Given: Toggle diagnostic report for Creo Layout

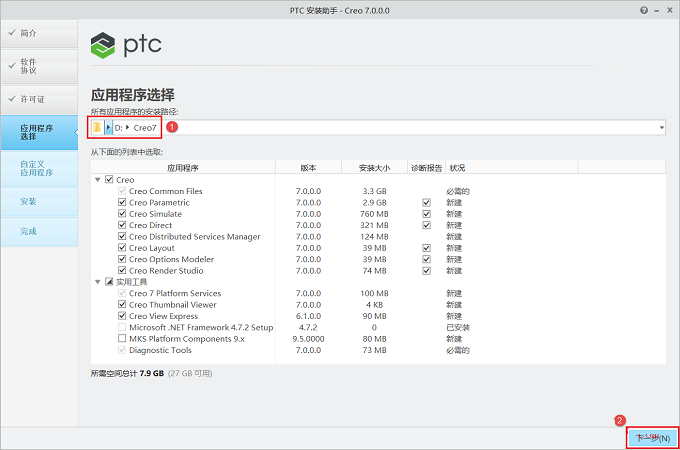Looking at the screenshot, I should point(427,248).
